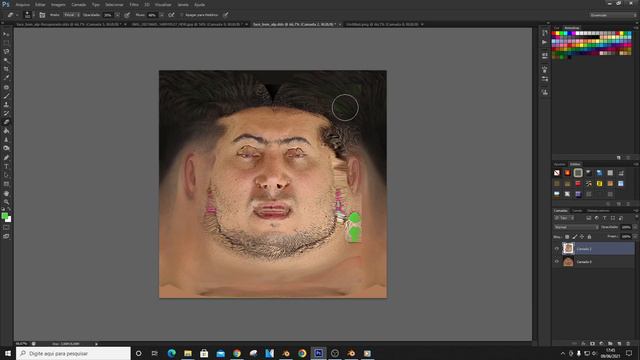Select the Zoom tool
This screenshot has height=360, width=640.
[x=6, y=202]
